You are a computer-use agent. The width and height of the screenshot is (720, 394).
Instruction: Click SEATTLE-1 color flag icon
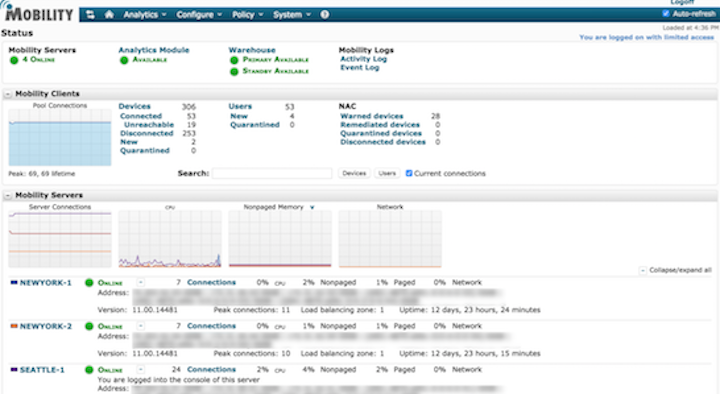point(14,369)
